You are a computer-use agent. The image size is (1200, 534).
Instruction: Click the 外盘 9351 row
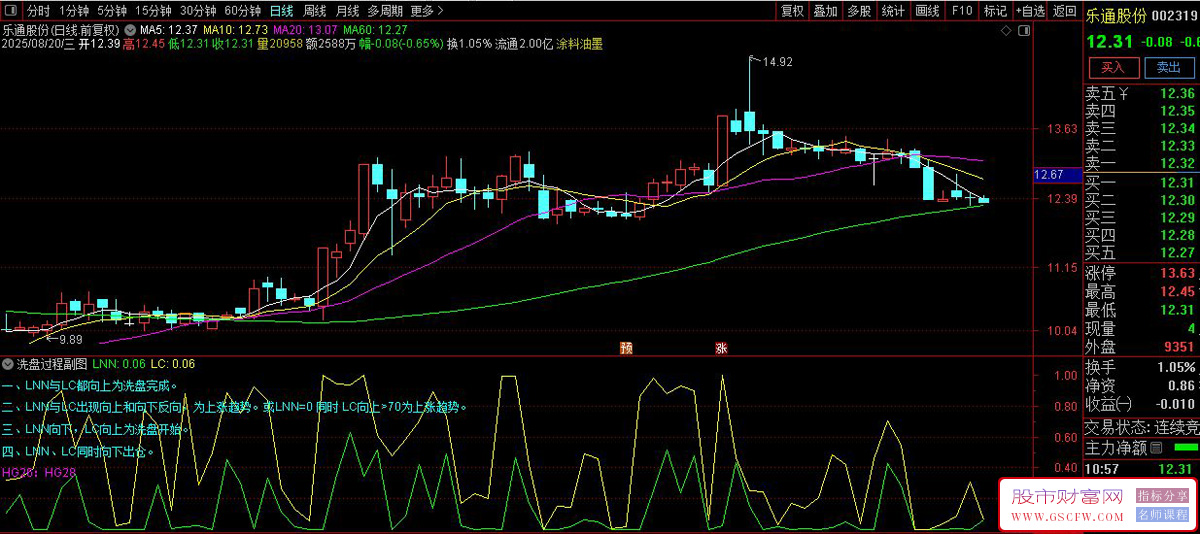[x=1142, y=347]
